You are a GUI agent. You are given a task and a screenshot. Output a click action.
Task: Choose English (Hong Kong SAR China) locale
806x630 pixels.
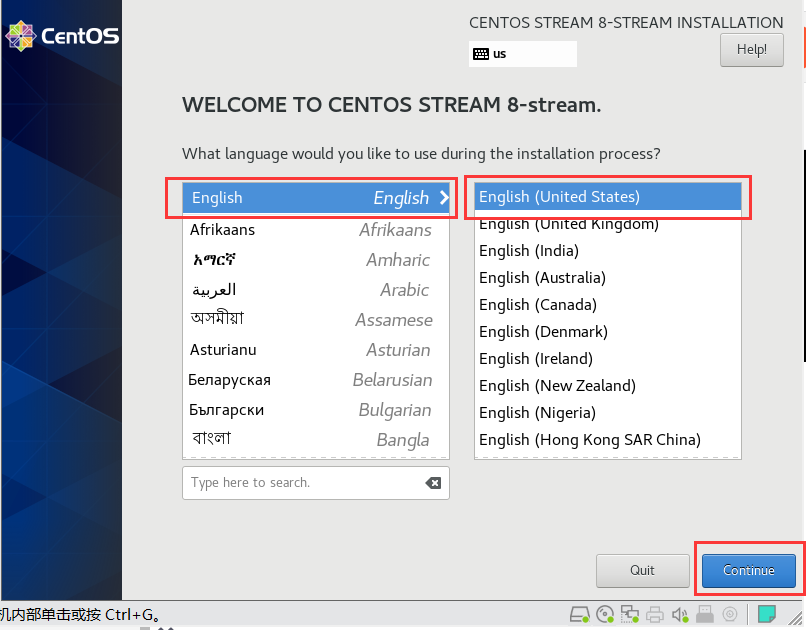pyautogui.click(x=608, y=440)
